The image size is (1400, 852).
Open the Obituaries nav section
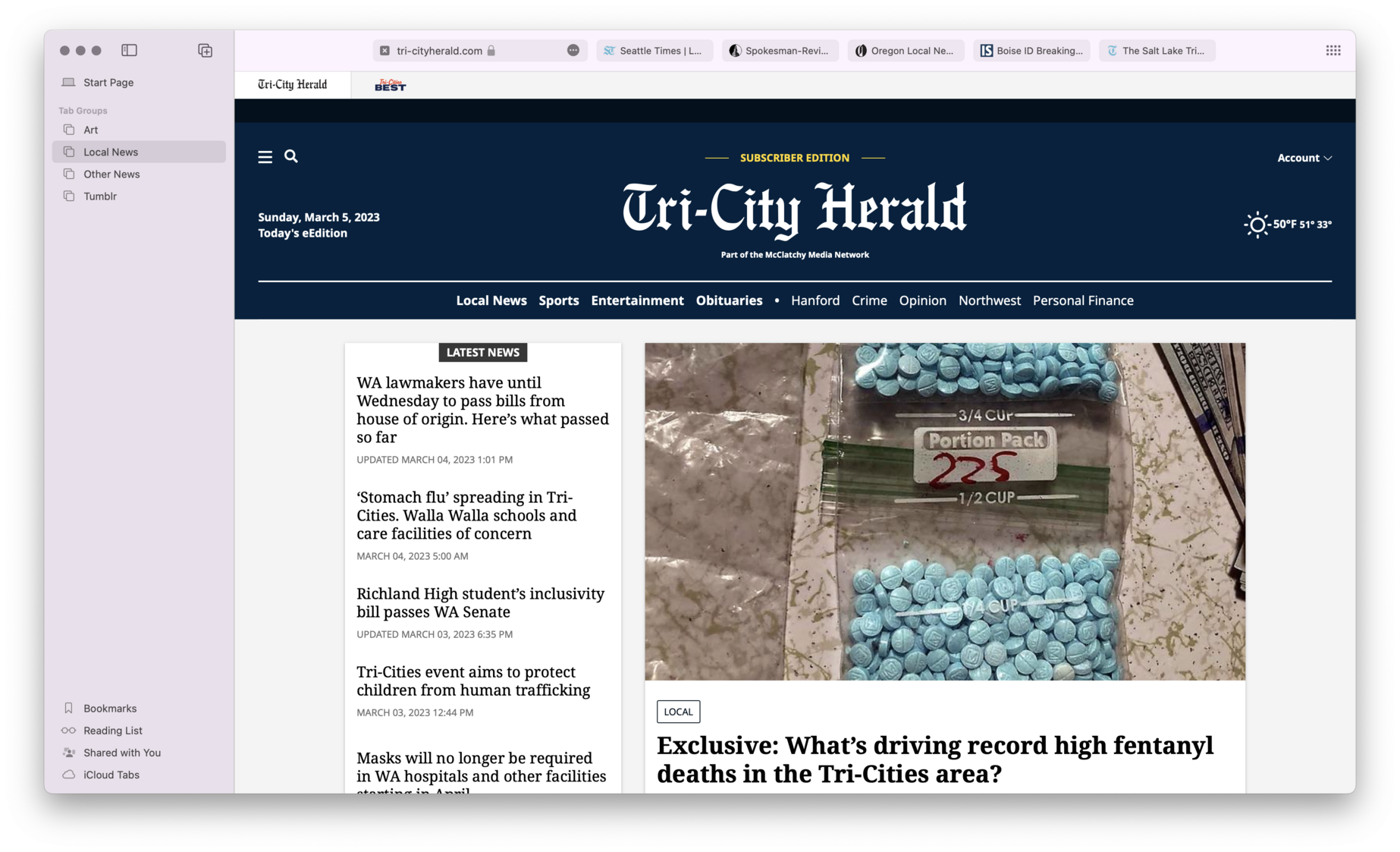(x=729, y=300)
